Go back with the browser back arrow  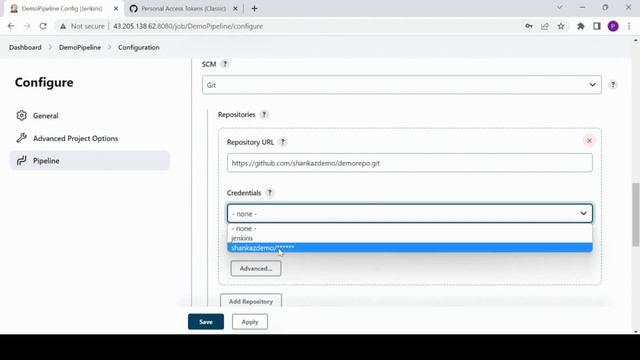[11, 26]
